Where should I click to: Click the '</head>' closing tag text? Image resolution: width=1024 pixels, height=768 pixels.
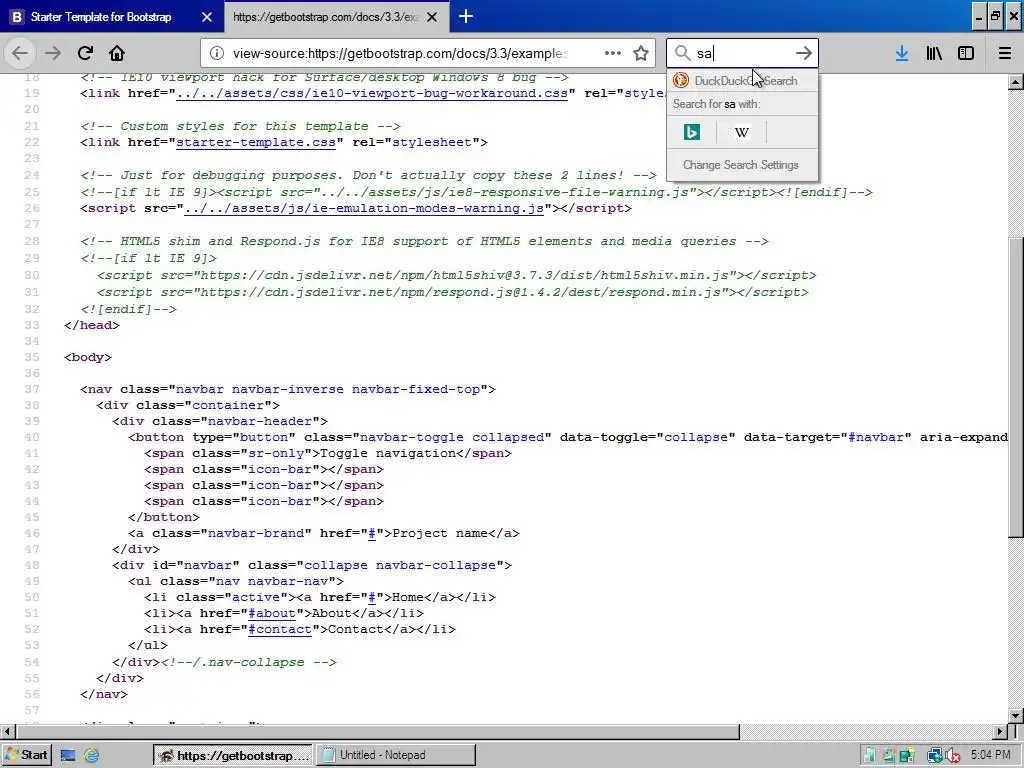click(x=92, y=325)
